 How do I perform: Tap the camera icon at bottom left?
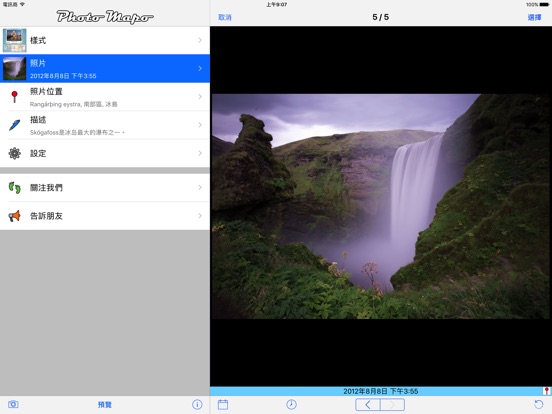pyautogui.click(x=13, y=404)
